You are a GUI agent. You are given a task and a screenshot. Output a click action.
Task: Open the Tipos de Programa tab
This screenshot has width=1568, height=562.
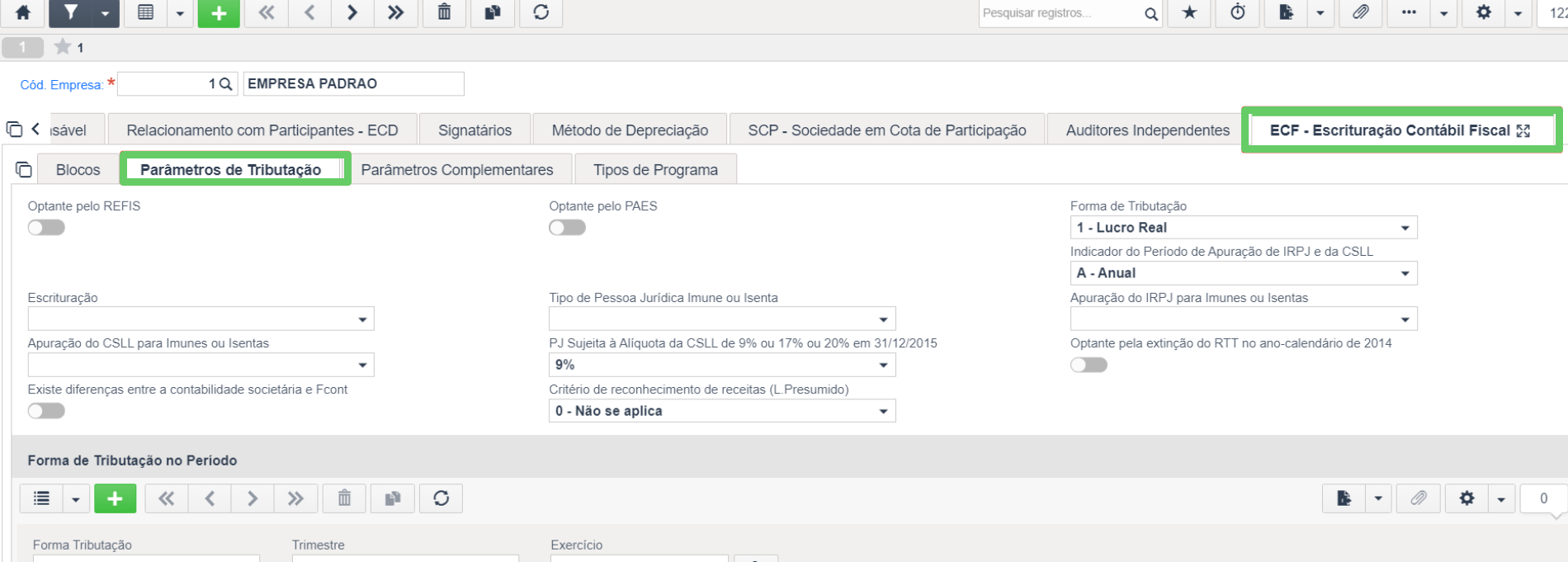click(655, 170)
